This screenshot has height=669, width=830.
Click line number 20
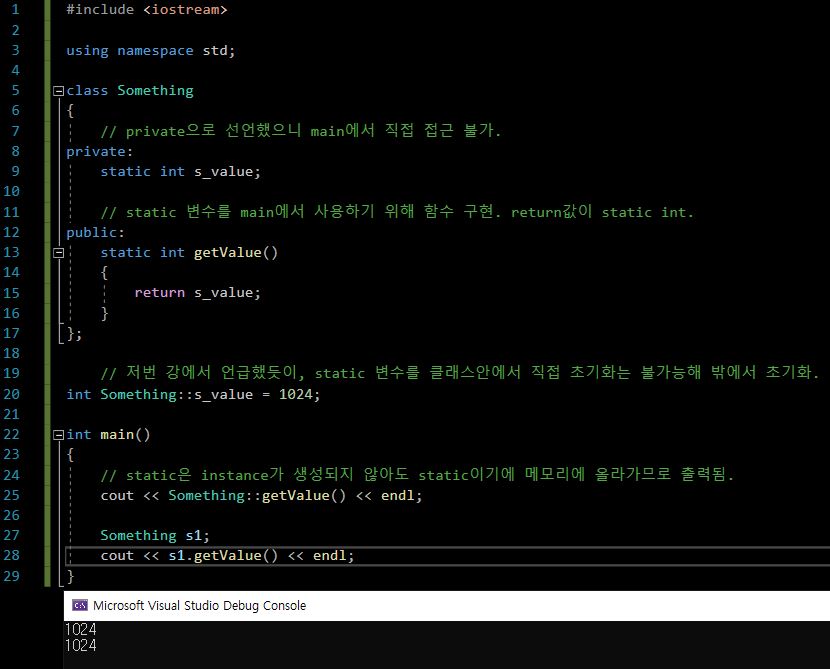pos(11,394)
